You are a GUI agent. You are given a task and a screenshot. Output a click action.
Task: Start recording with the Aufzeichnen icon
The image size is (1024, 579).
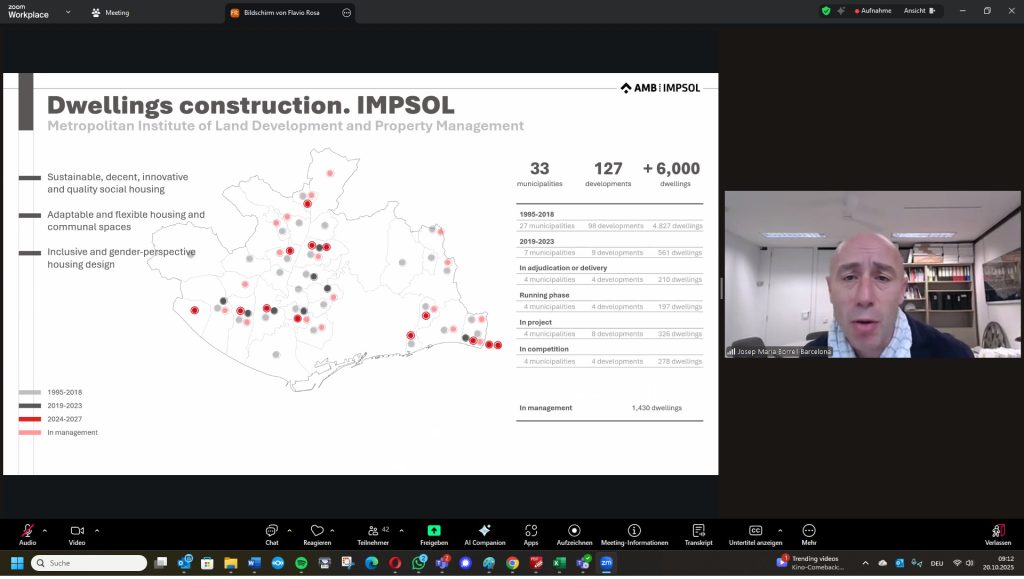574,531
